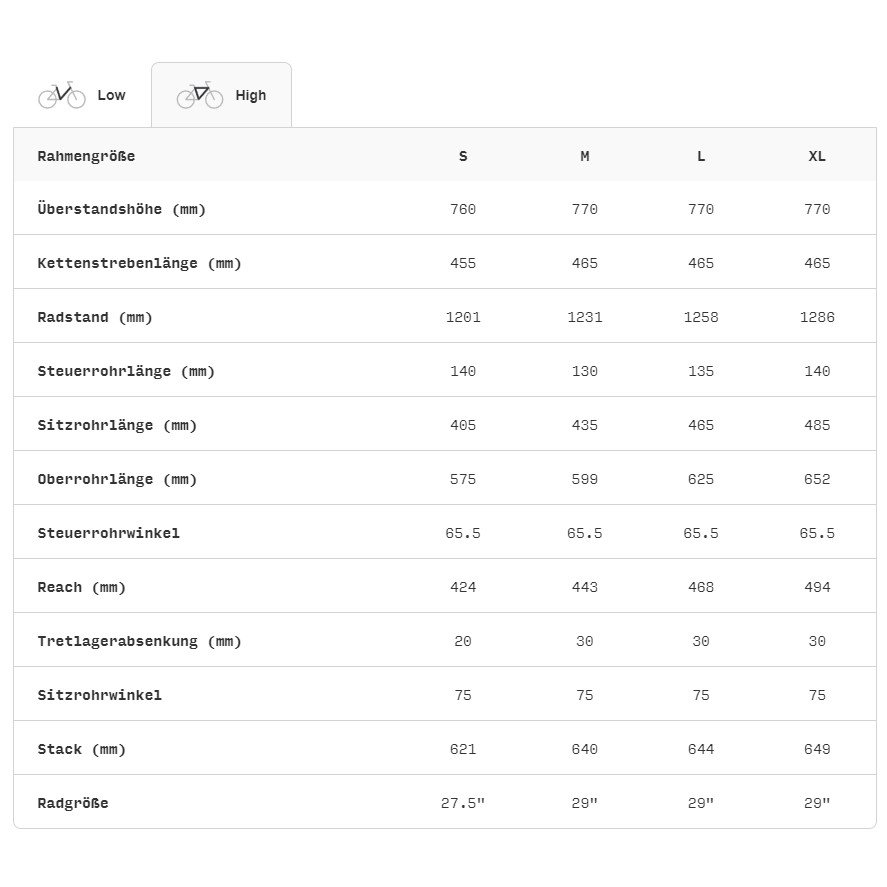Click the Überstandshöhe (mm) row label
This screenshot has width=887, height=887.
point(121,210)
